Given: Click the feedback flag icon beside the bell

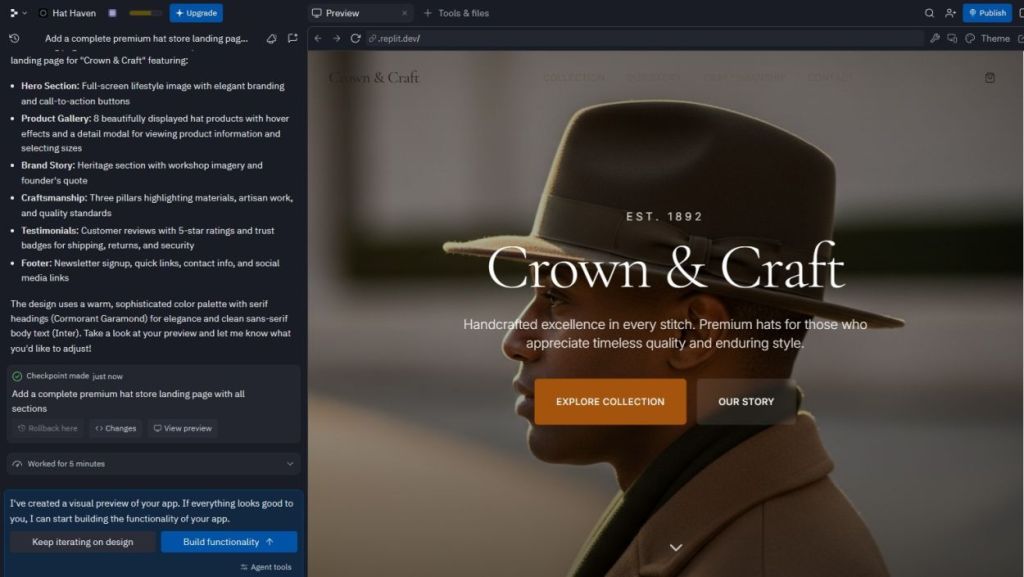Looking at the screenshot, I should 291,37.
